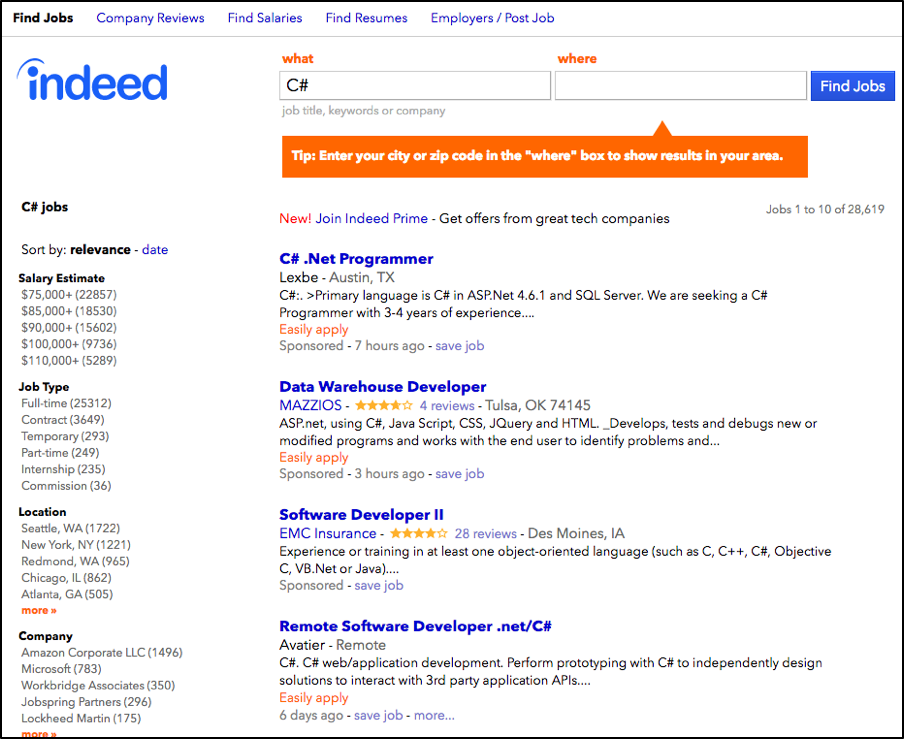Filter by Contract job type
Screen dimensions: 904x739
point(63,420)
